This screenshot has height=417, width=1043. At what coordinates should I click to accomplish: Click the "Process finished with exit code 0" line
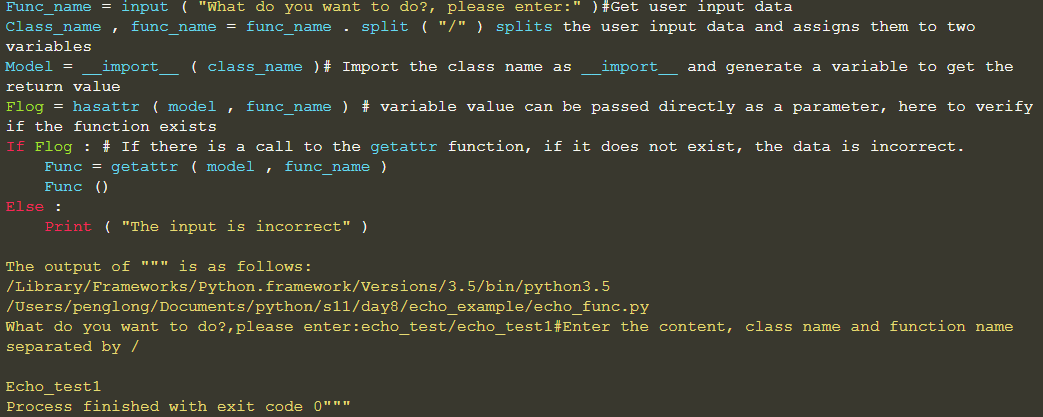[x=178, y=407]
